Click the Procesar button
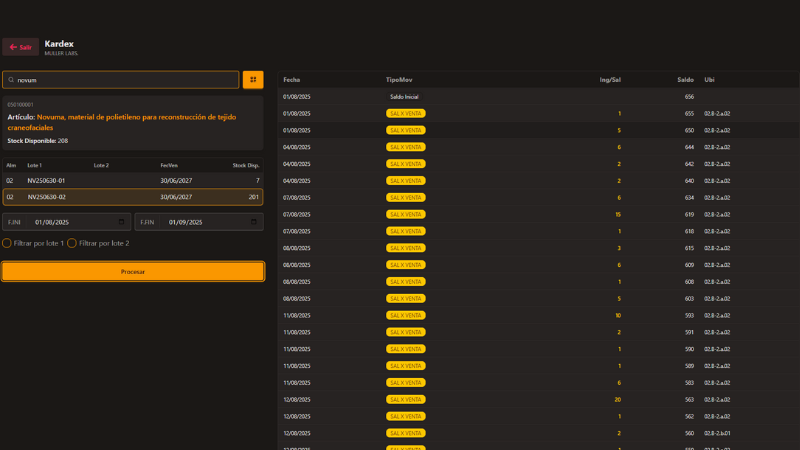Image resolution: width=800 pixels, height=450 pixels. [133, 271]
